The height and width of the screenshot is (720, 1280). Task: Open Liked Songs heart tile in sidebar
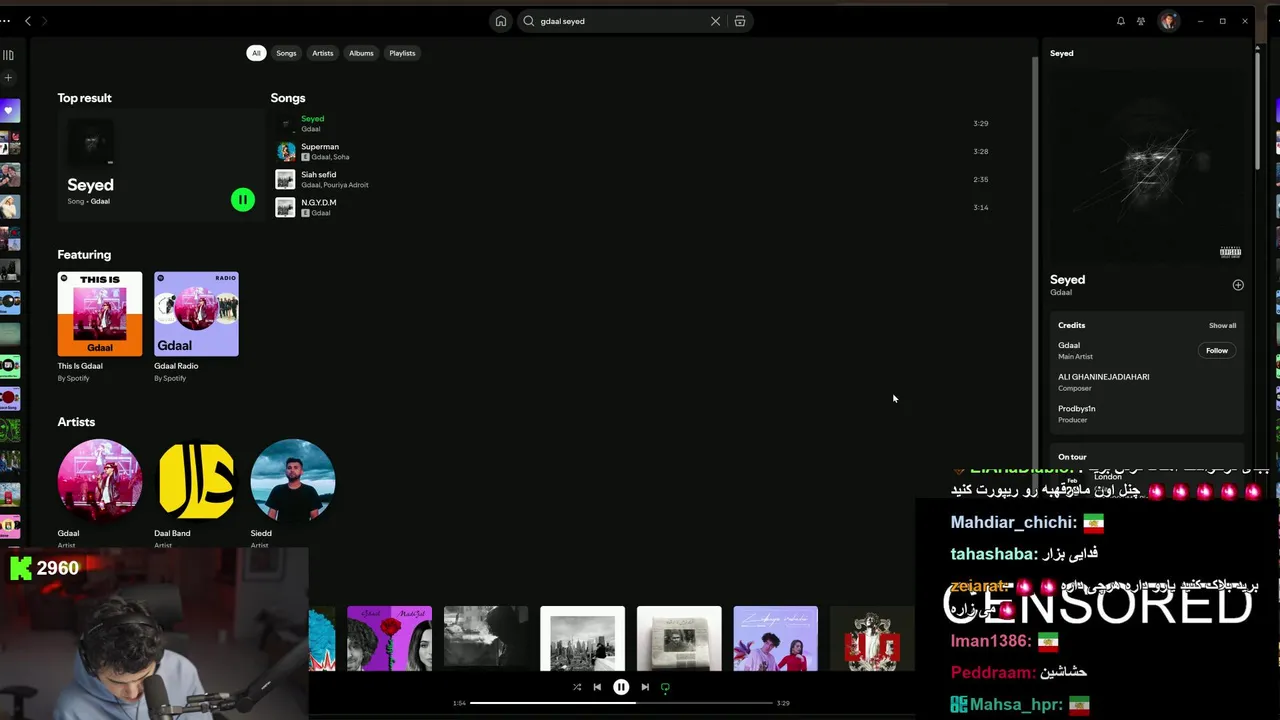click(10, 110)
